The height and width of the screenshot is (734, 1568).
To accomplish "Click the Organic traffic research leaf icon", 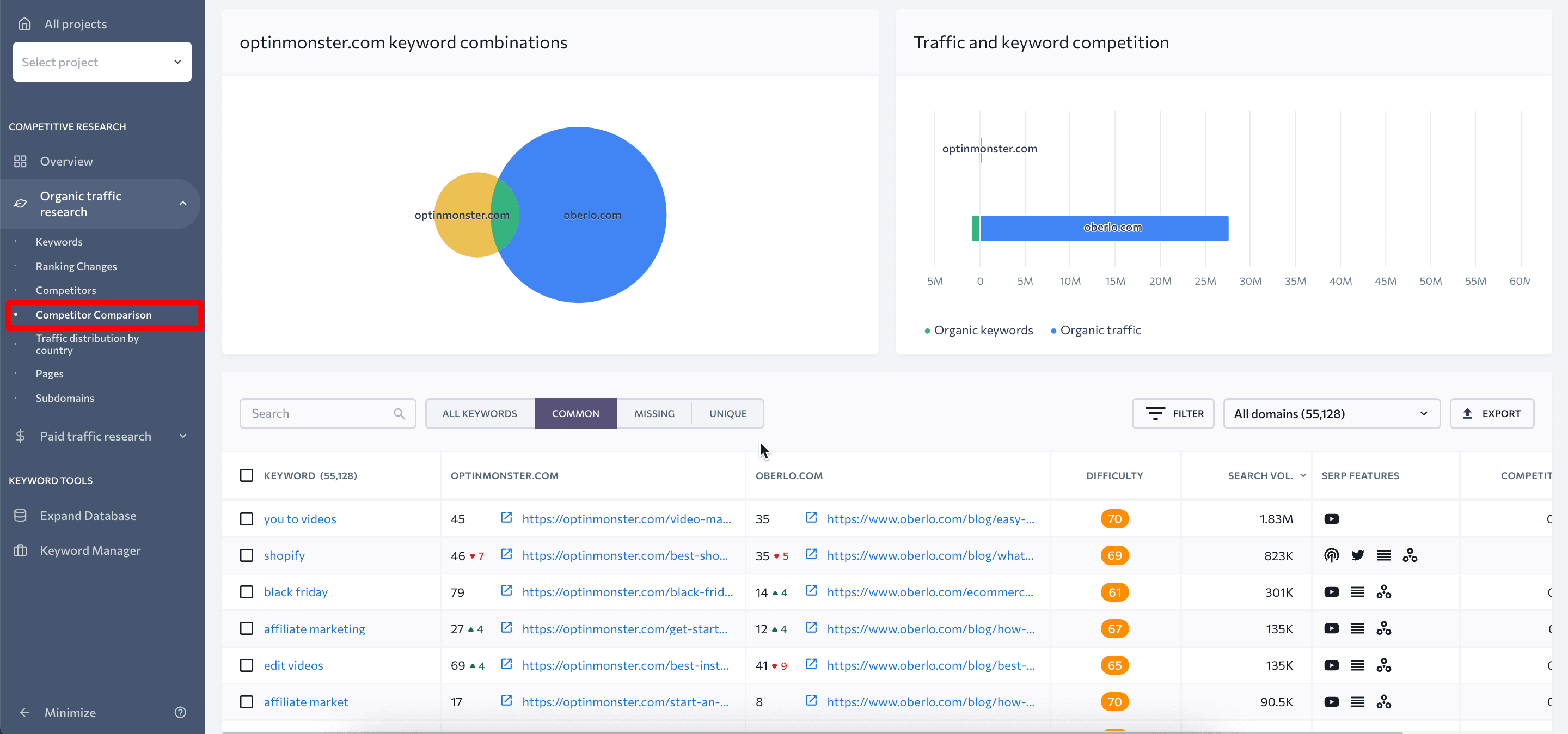I will [20, 203].
